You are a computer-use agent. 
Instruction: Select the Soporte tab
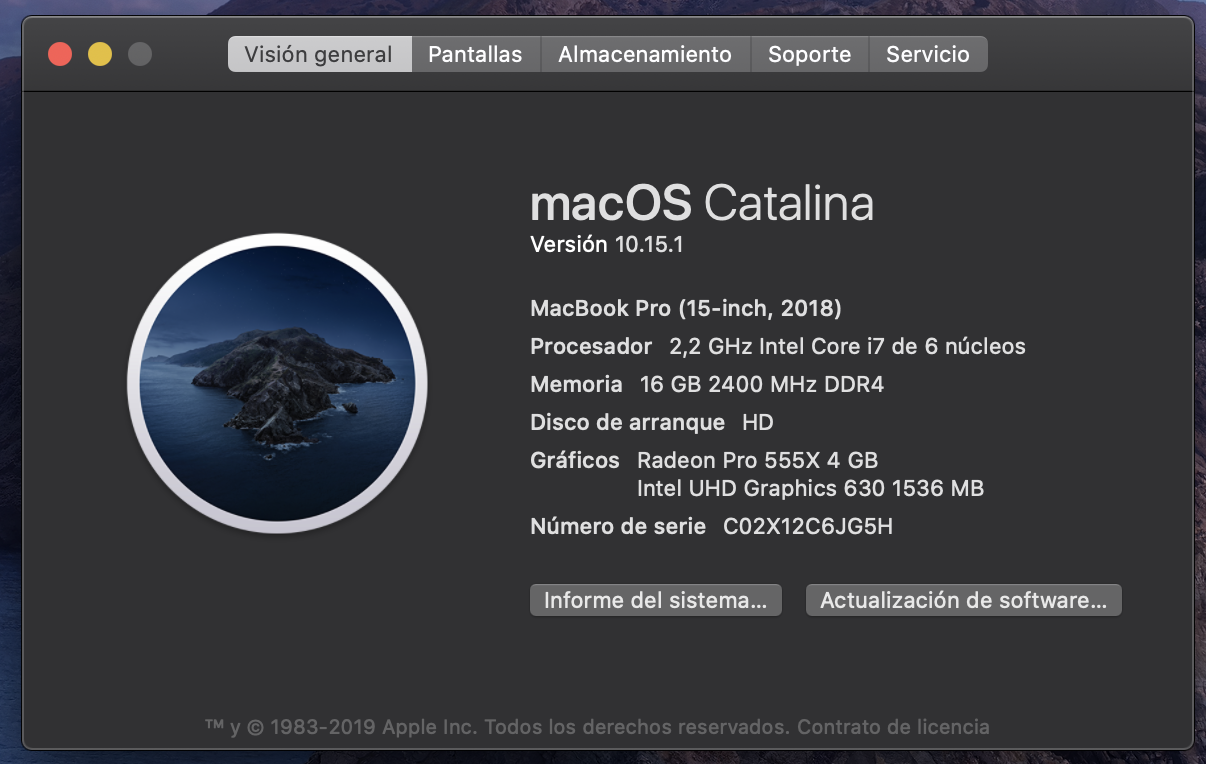[x=810, y=54]
